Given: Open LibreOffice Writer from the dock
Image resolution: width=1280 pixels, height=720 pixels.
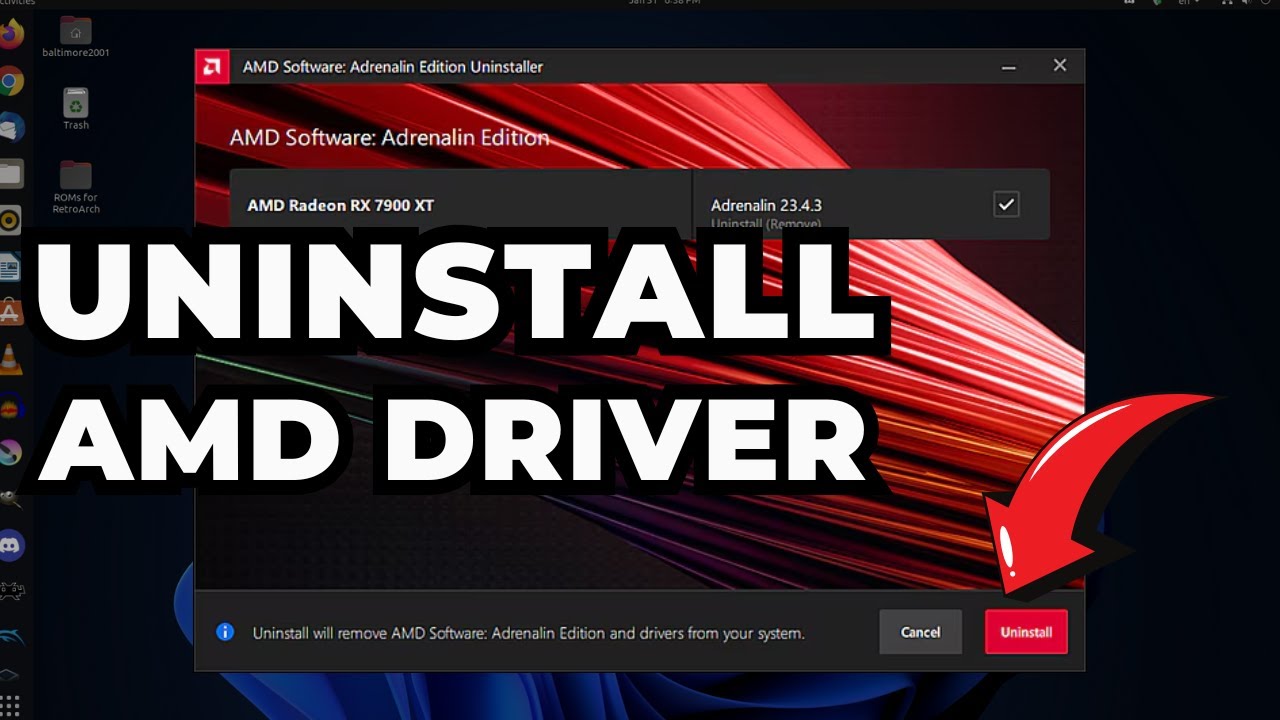Looking at the screenshot, I should 11,267.
